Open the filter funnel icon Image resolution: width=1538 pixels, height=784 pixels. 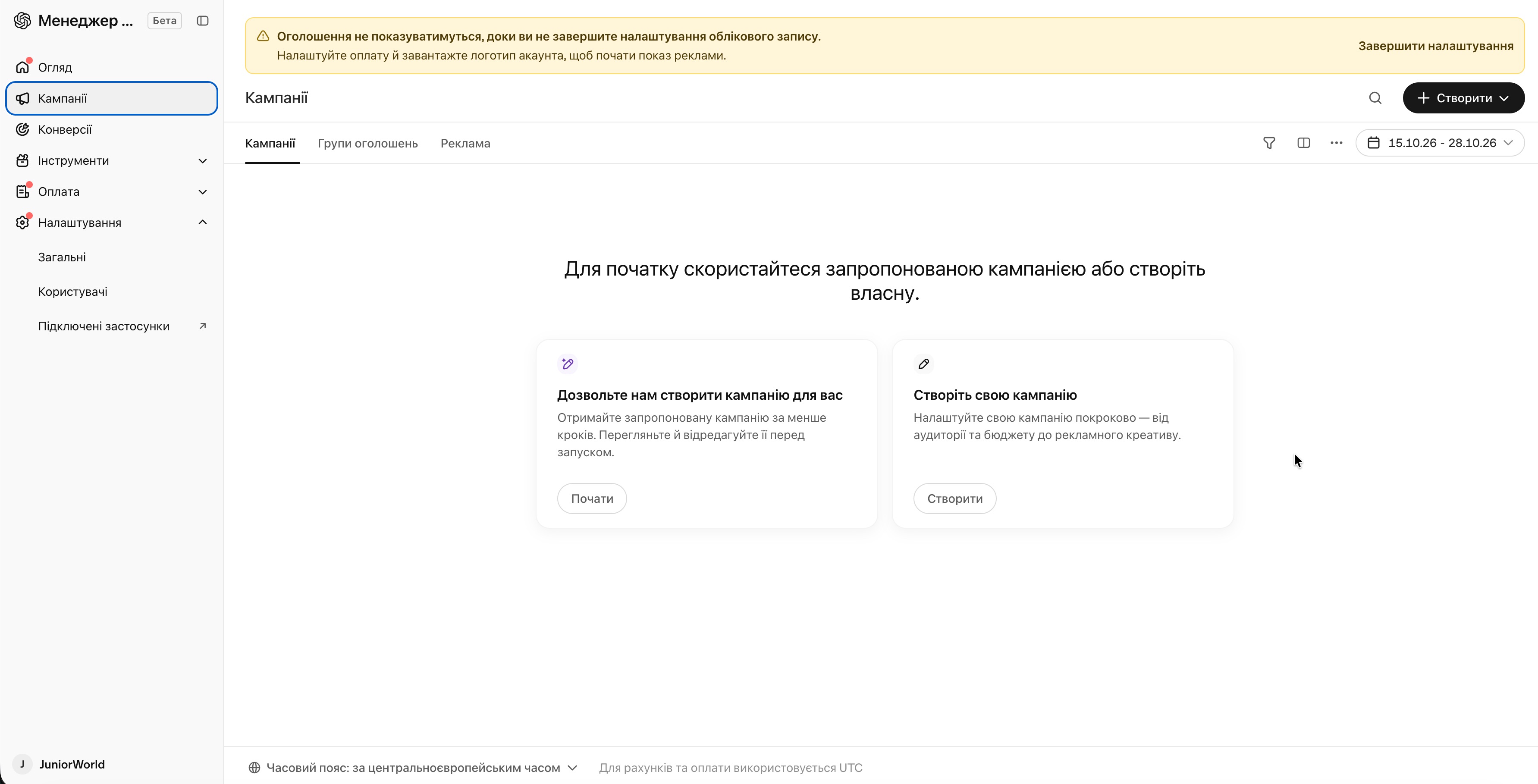coord(1269,143)
